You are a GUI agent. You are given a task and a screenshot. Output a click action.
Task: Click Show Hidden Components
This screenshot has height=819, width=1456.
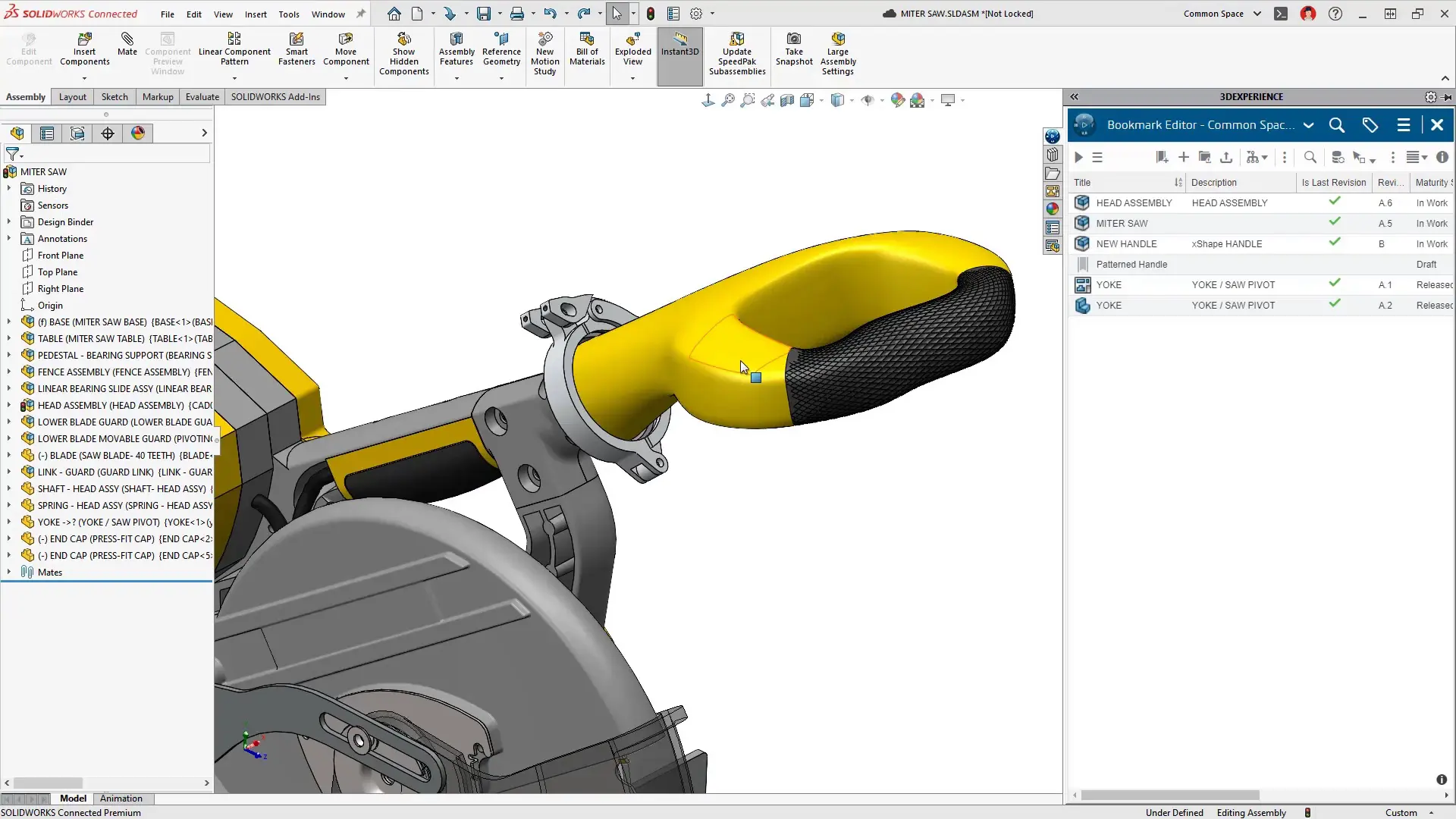click(x=404, y=54)
